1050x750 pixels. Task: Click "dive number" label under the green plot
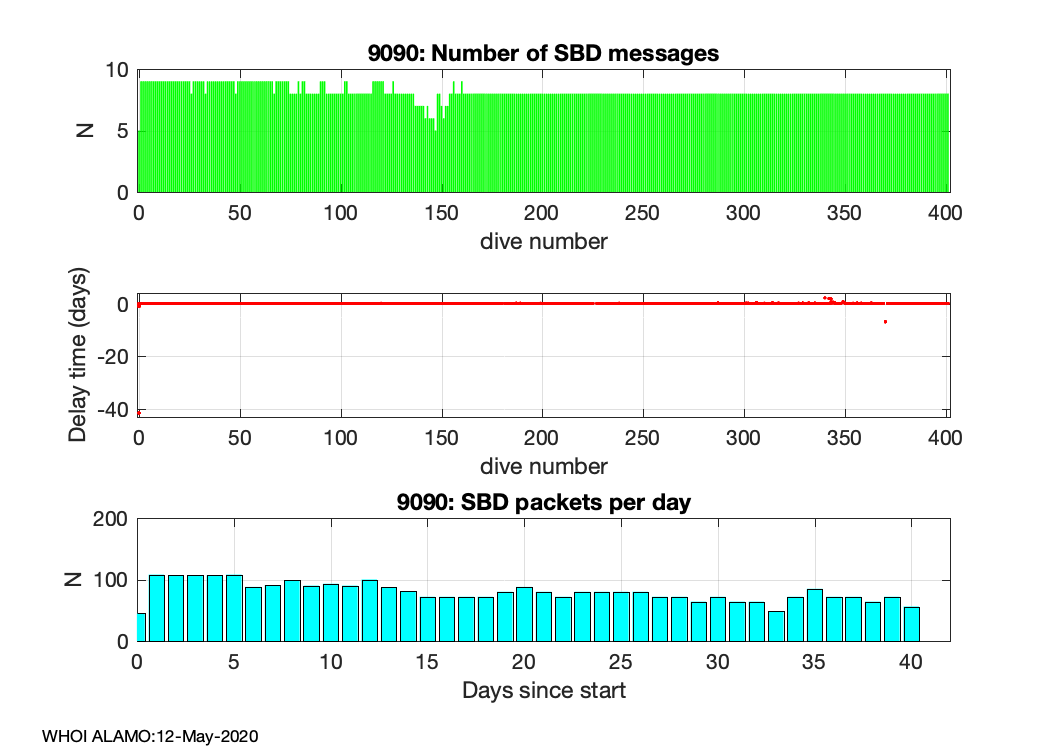pyautogui.click(x=544, y=241)
